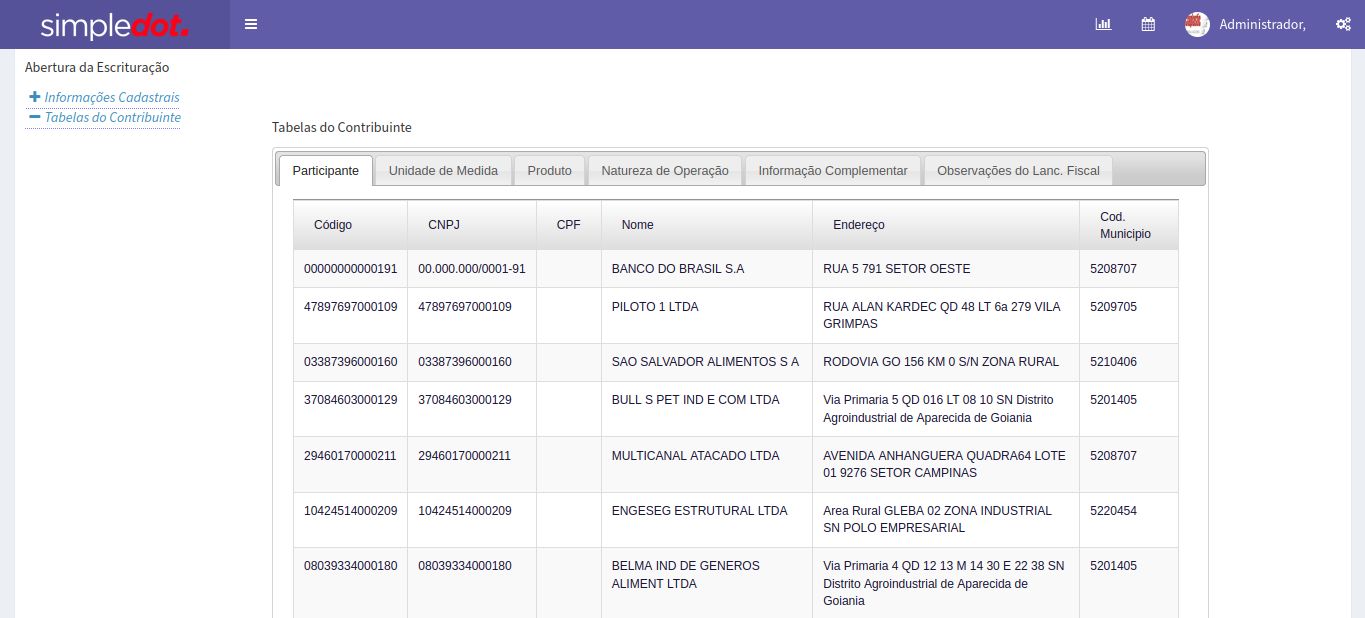Open the Produto tab
1365x618 pixels.
tap(549, 171)
